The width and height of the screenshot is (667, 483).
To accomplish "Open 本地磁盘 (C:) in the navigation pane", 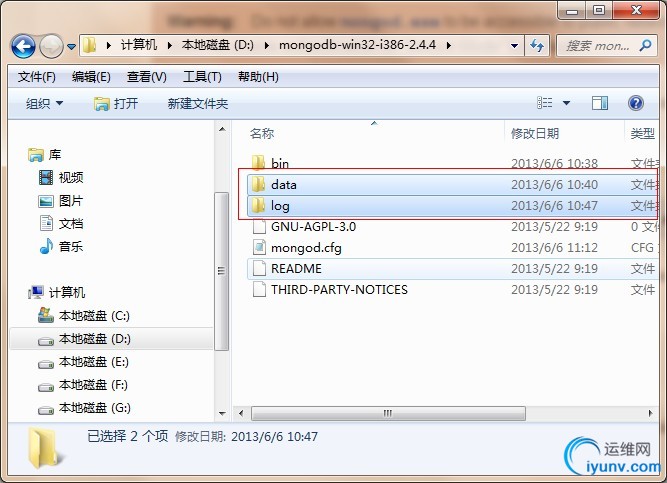I will tap(84, 316).
